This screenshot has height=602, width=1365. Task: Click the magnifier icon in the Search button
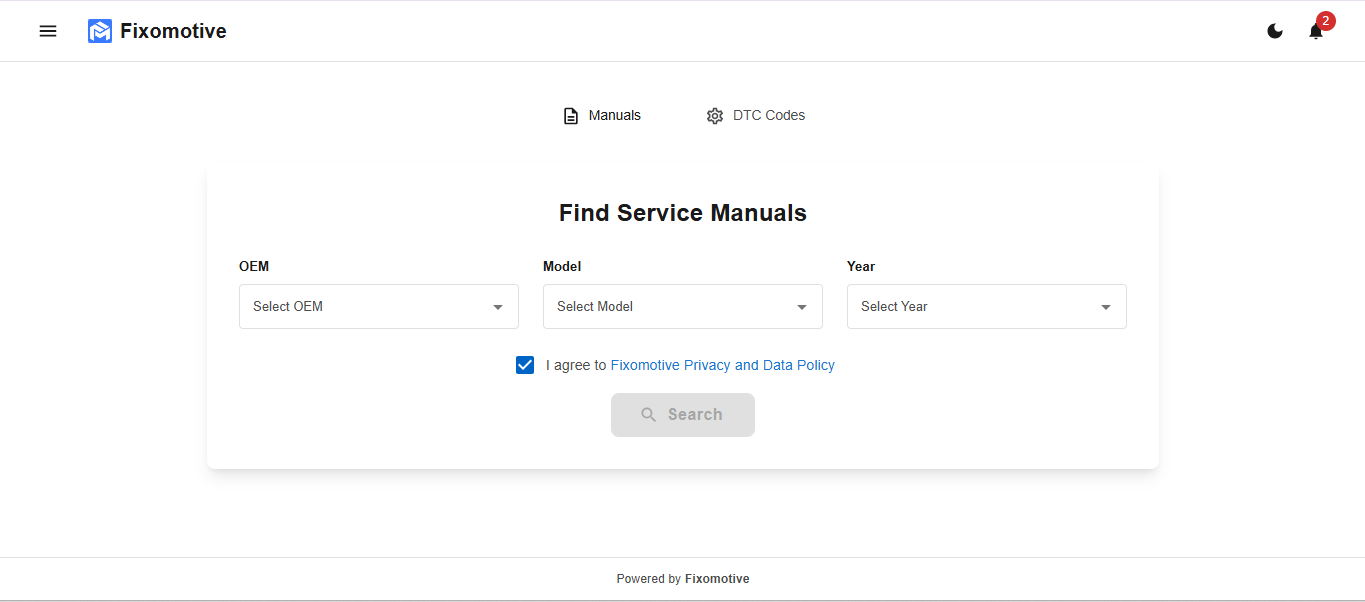click(x=648, y=414)
